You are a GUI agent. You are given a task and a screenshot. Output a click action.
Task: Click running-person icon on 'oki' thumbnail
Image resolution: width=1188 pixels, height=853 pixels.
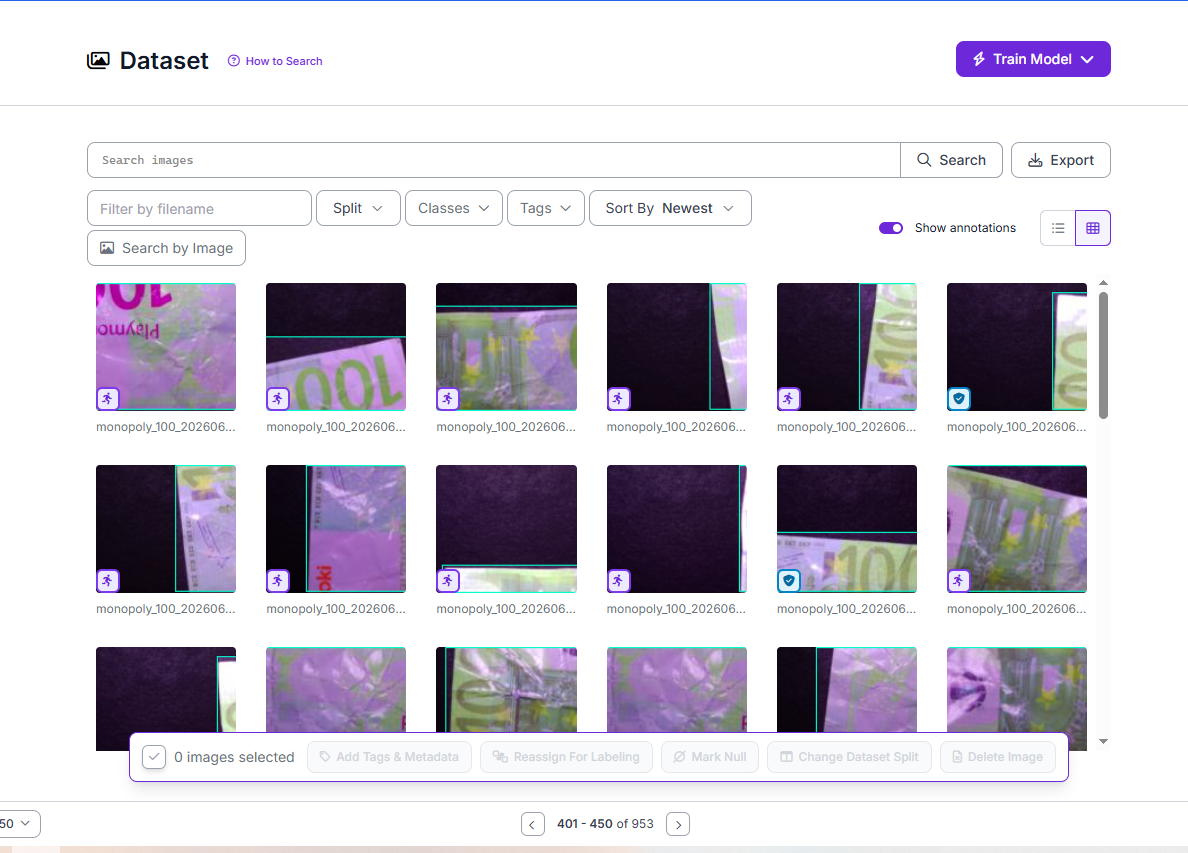(278, 580)
